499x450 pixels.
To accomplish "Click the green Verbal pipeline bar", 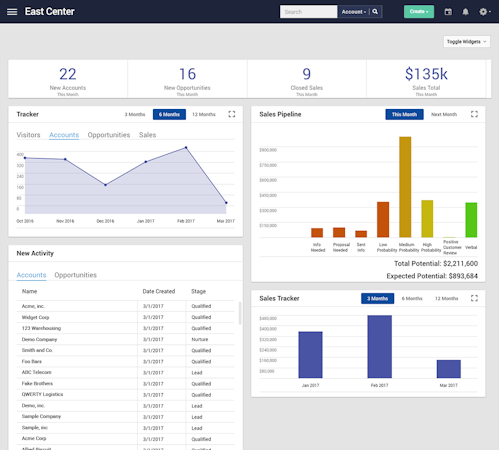I will pyautogui.click(x=471, y=220).
